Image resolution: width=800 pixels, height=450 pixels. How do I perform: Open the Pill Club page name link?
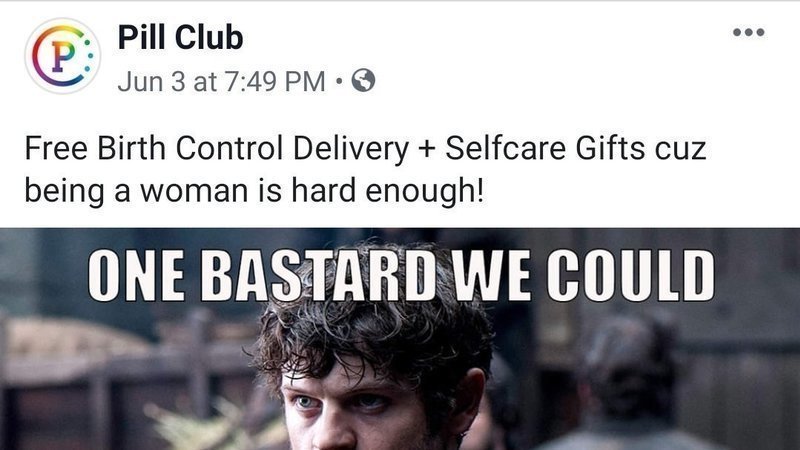click(180, 37)
